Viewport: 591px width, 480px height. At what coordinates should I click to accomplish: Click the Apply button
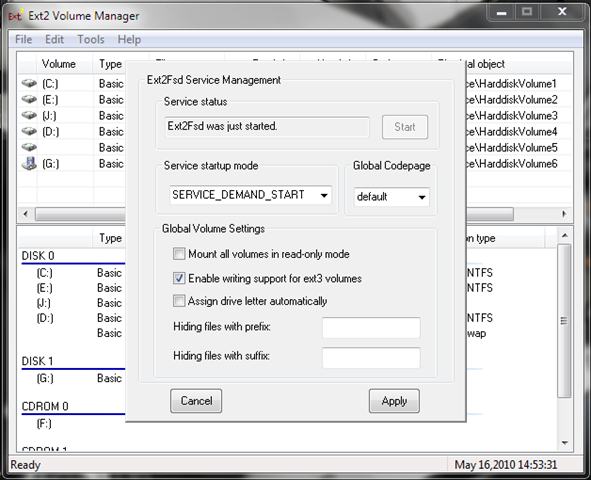(394, 401)
